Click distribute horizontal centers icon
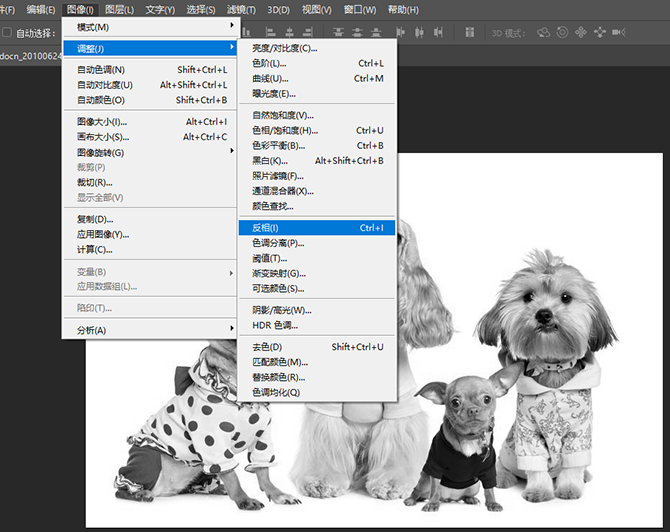 [x=419, y=32]
